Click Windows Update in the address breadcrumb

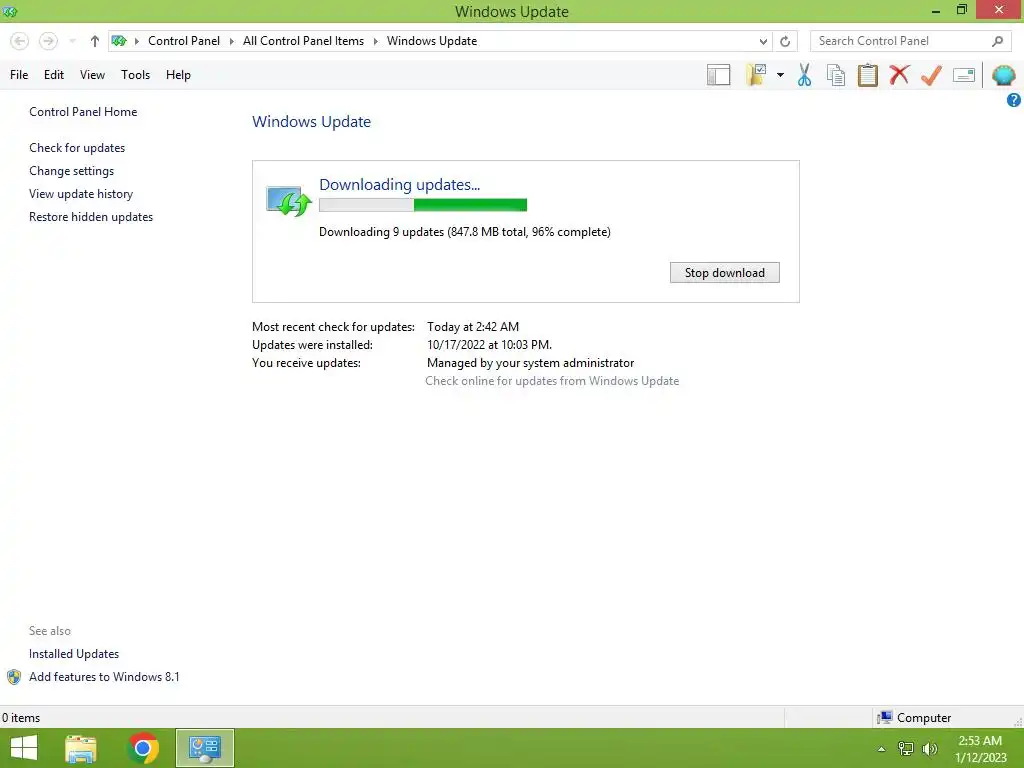tap(432, 41)
